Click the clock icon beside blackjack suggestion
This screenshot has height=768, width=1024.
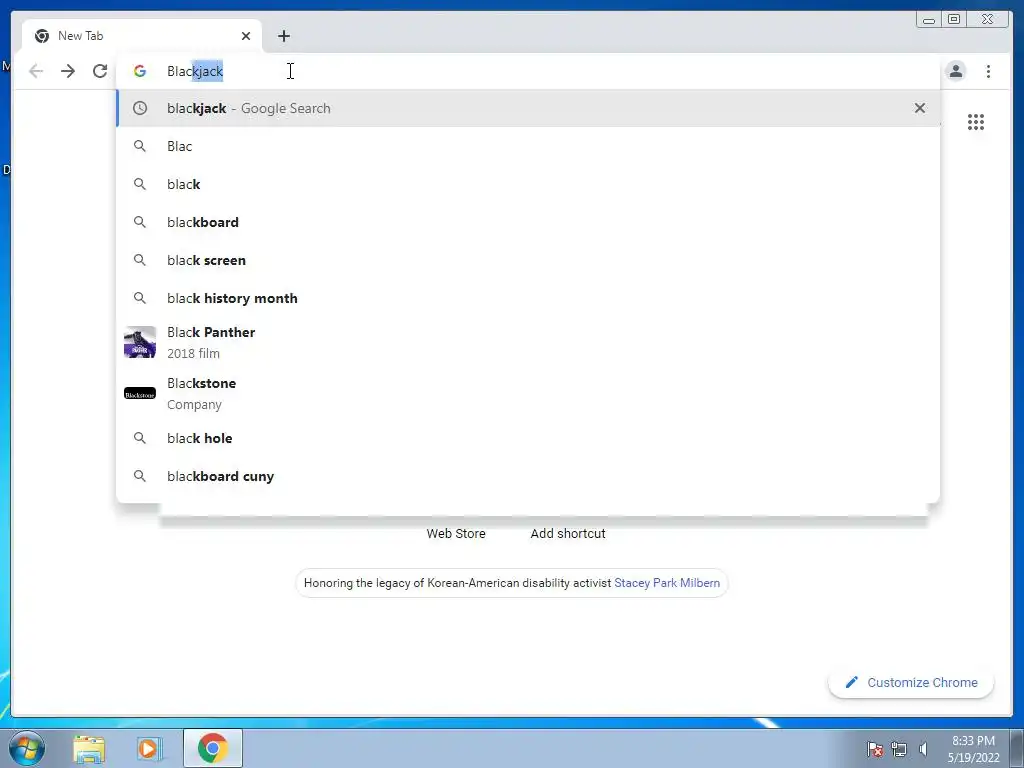140,108
